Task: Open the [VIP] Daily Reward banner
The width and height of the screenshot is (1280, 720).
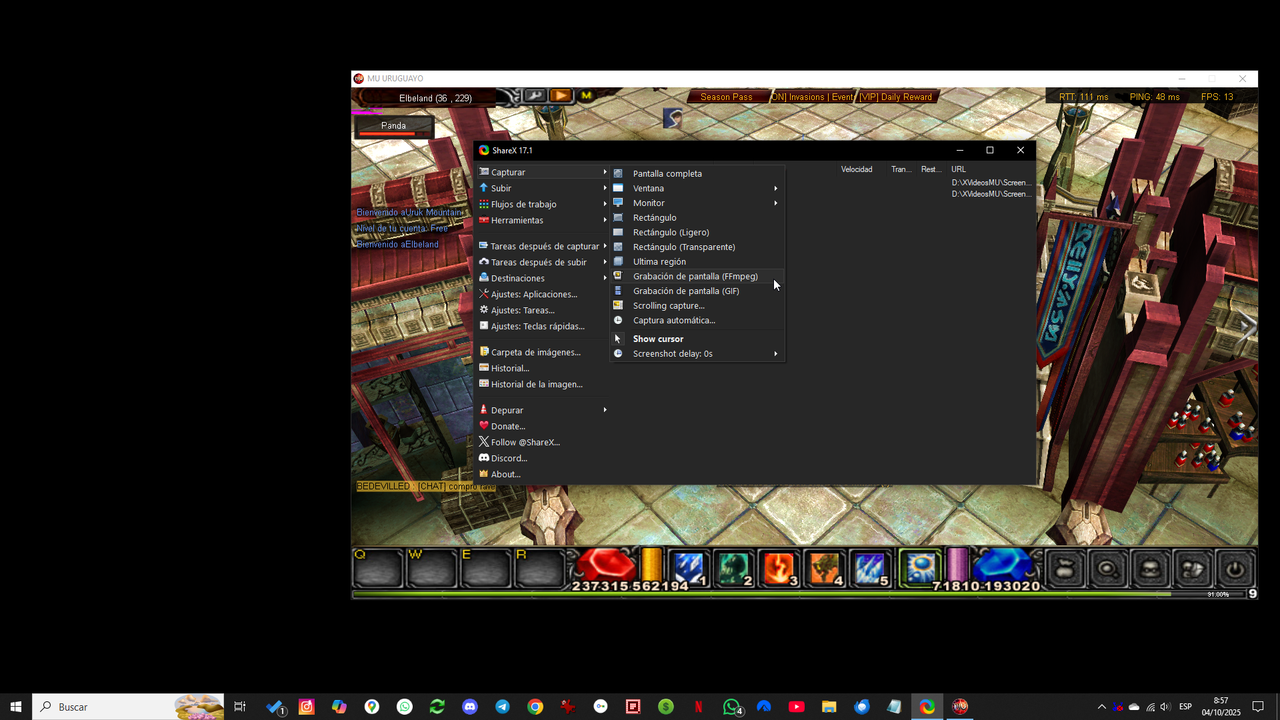Action: coord(896,97)
